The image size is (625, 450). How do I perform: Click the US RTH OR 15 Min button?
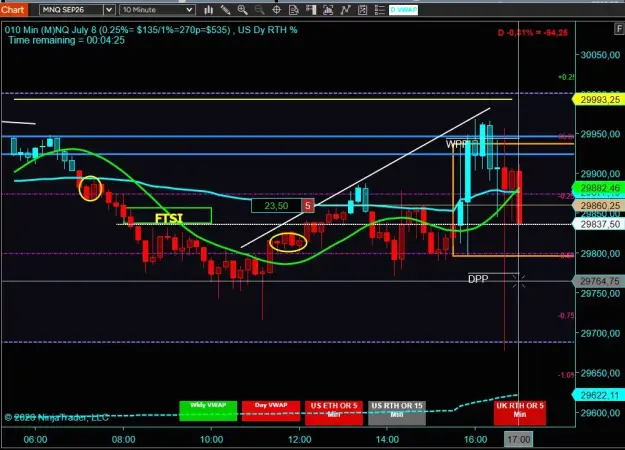coord(397,413)
